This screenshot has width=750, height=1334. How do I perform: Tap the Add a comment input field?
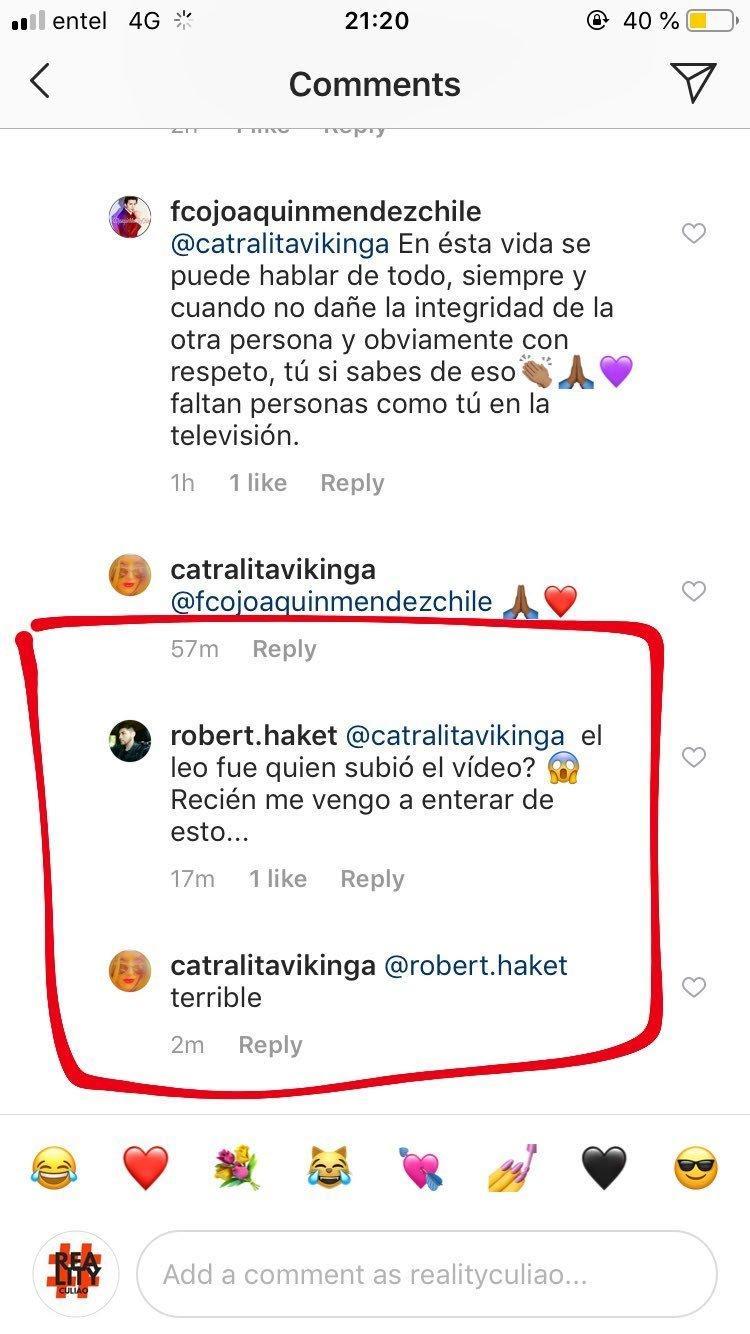(427, 1275)
